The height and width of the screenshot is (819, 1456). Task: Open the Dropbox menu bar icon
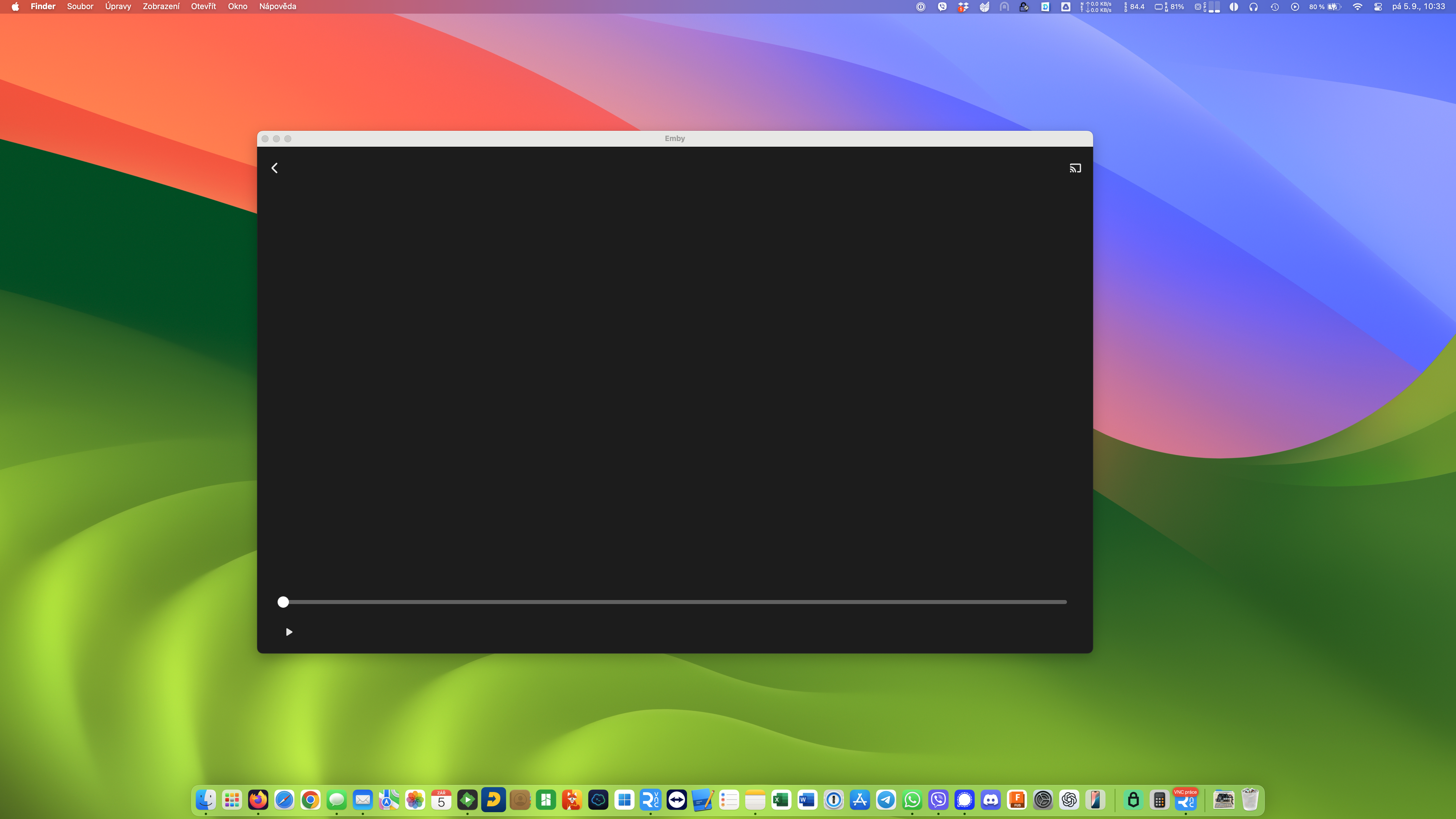click(x=963, y=7)
